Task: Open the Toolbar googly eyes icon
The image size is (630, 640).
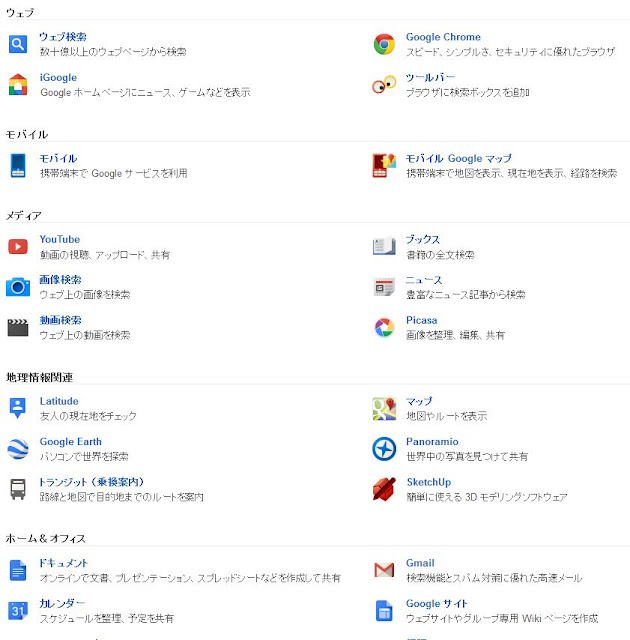Action: pos(384,84)
